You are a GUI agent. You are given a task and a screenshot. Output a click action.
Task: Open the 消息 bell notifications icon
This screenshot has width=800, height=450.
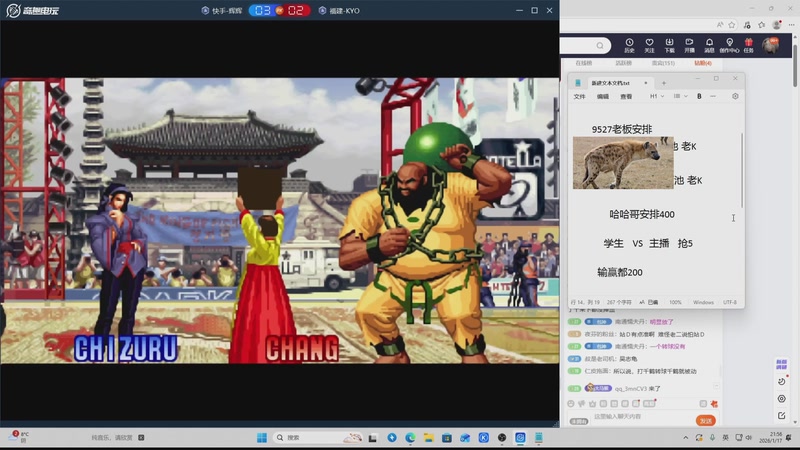[x=709, y=45]
